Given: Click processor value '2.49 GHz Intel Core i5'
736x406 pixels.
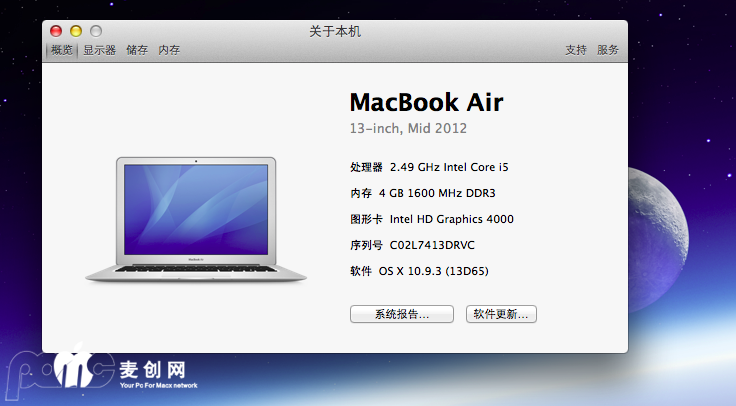Looking at the screenshot, I should 449,167.
